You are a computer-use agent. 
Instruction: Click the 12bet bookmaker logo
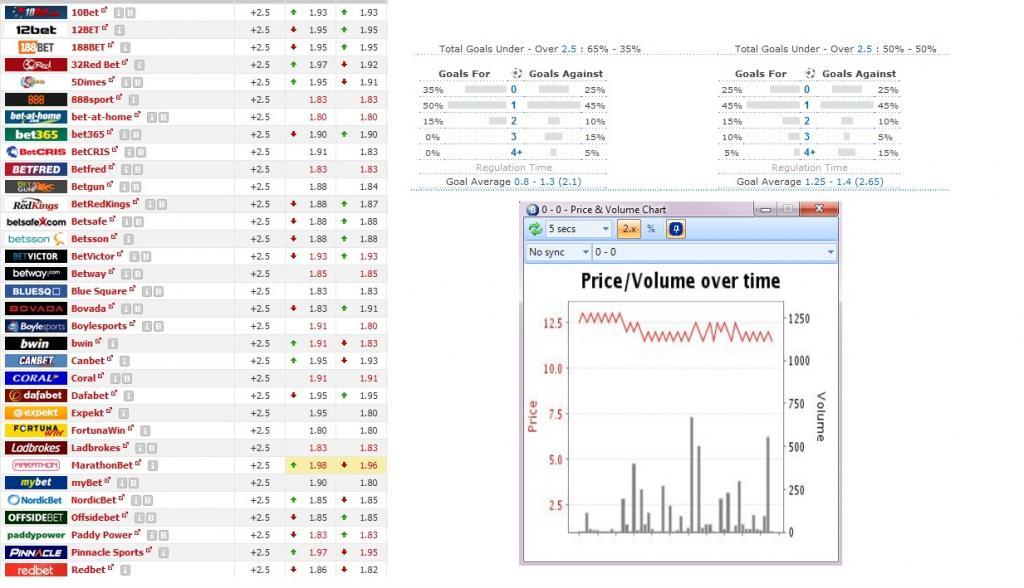(36, 29)
